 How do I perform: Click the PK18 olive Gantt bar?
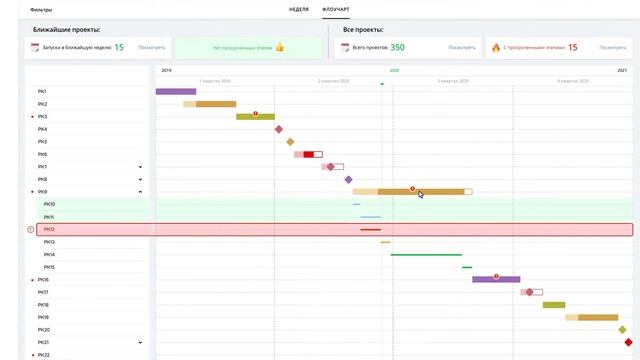[x=554, y=305]
